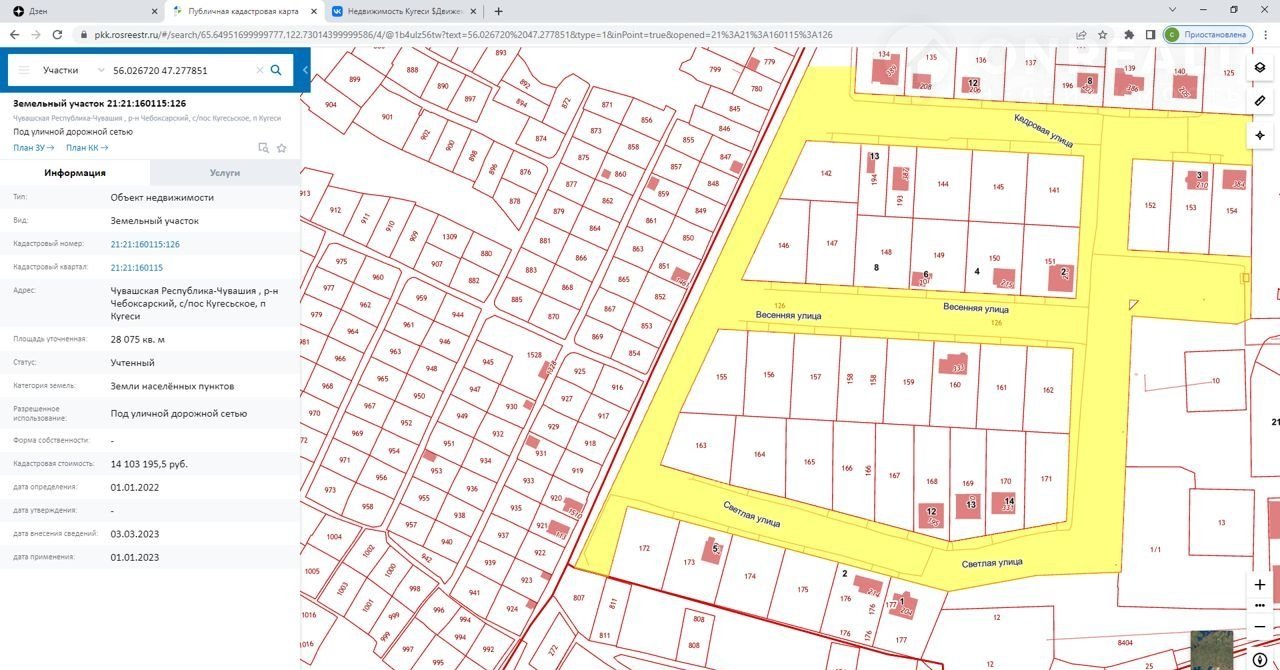
Task: Zoom in on the map
Action: [1259, 584]
